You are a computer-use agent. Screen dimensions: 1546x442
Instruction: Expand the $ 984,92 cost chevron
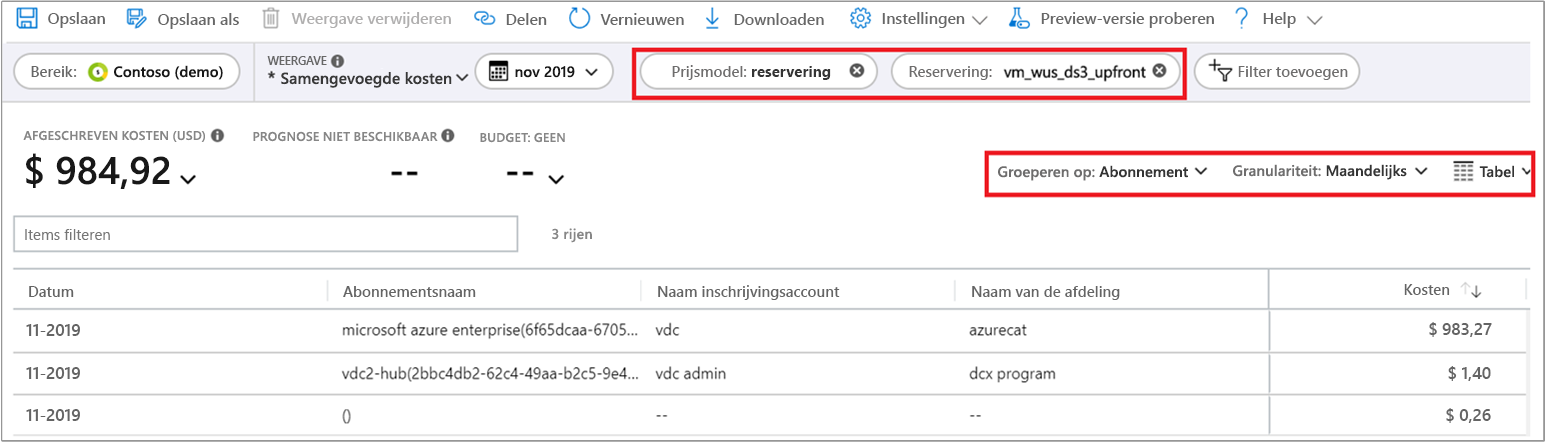[188, 179]
